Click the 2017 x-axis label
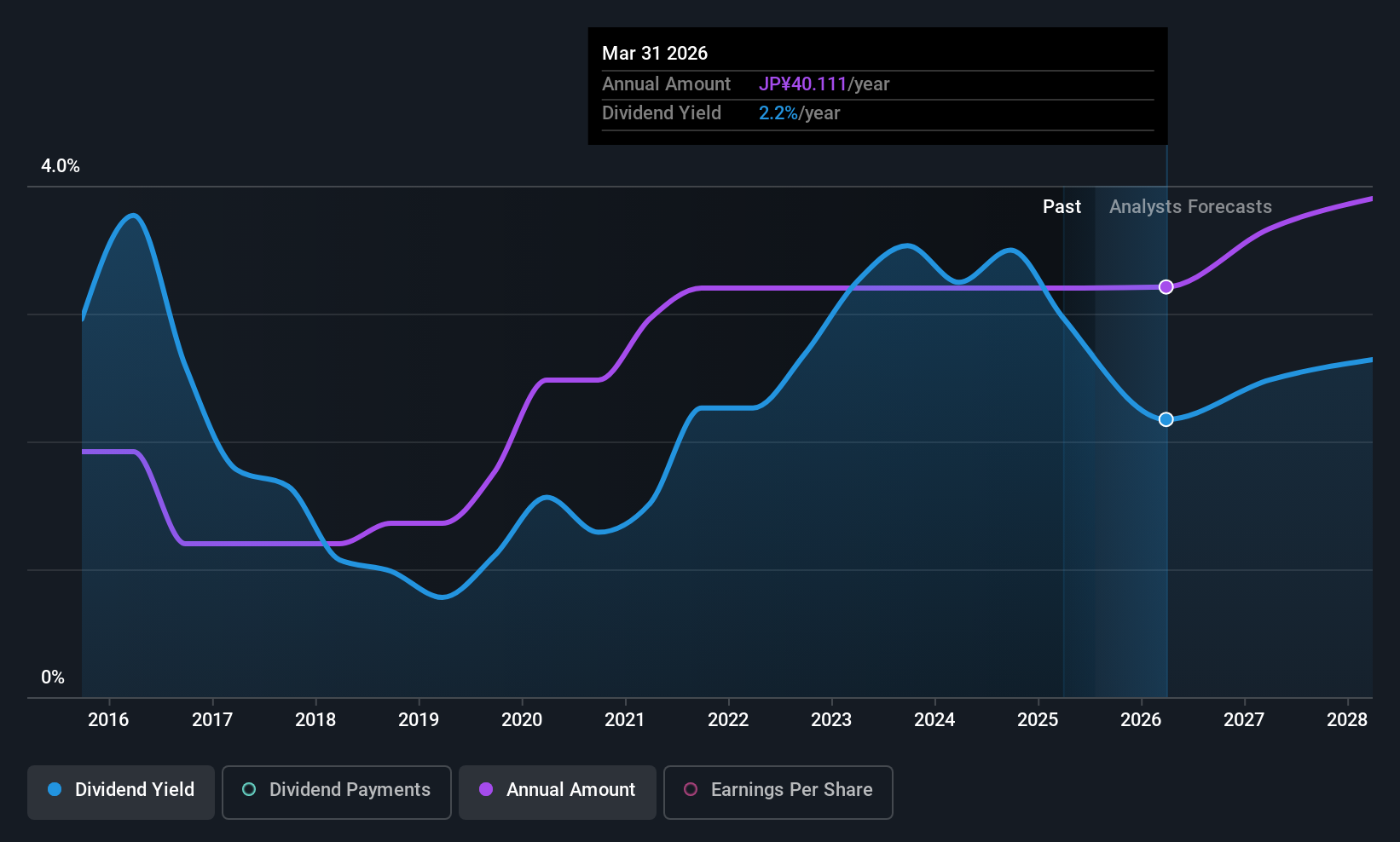This screenshot has height=842, width=1400. [x=212, y=720]
